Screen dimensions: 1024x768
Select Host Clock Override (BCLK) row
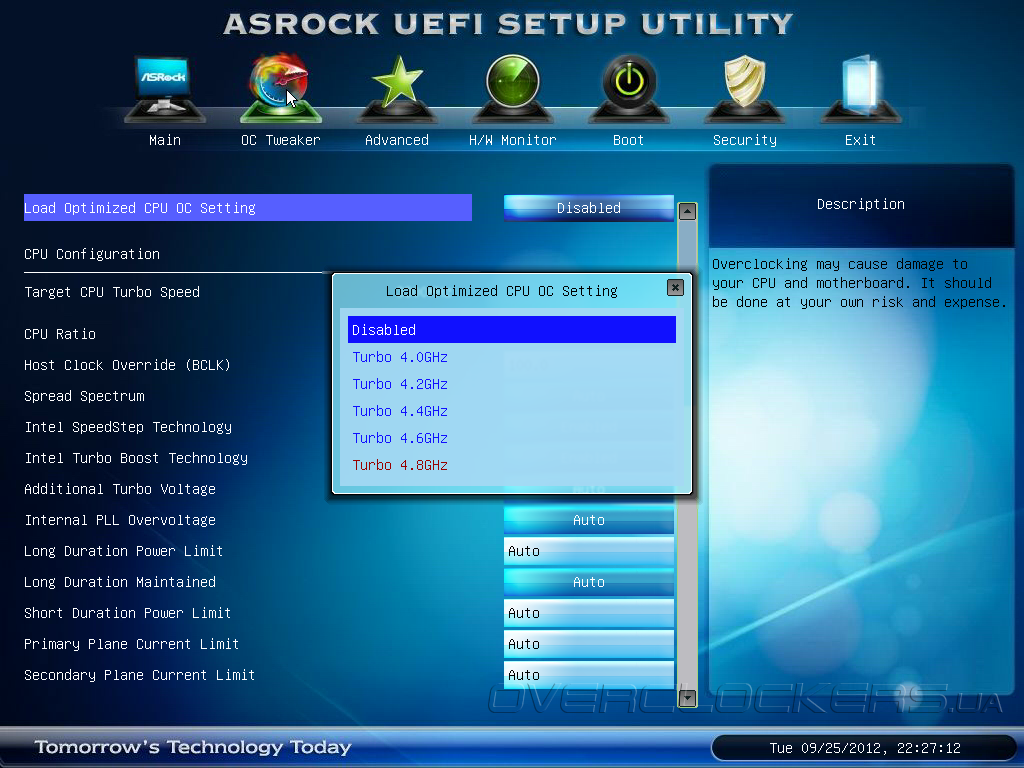(127, 365)
